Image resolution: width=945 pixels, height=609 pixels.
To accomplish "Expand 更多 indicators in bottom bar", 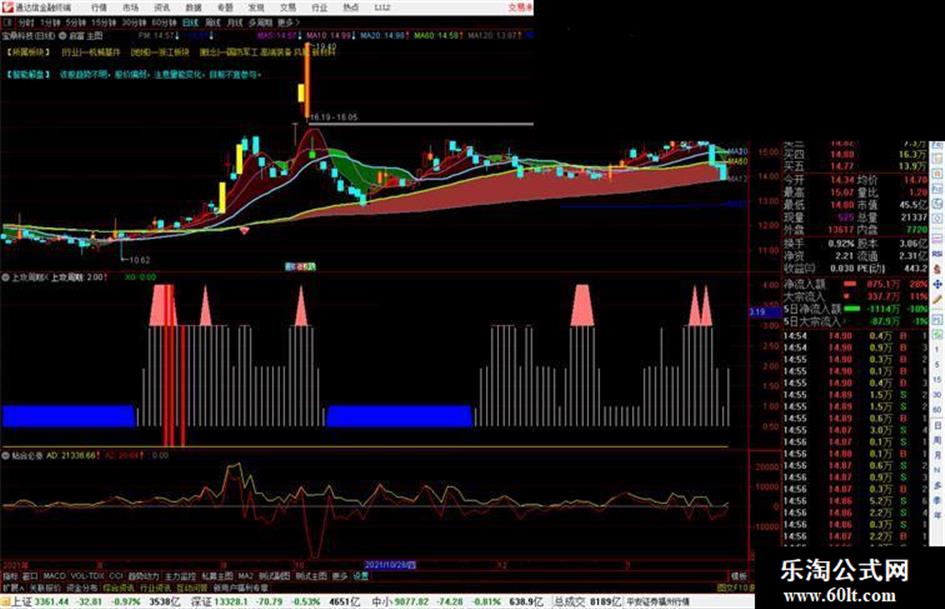I will point(340,576).
